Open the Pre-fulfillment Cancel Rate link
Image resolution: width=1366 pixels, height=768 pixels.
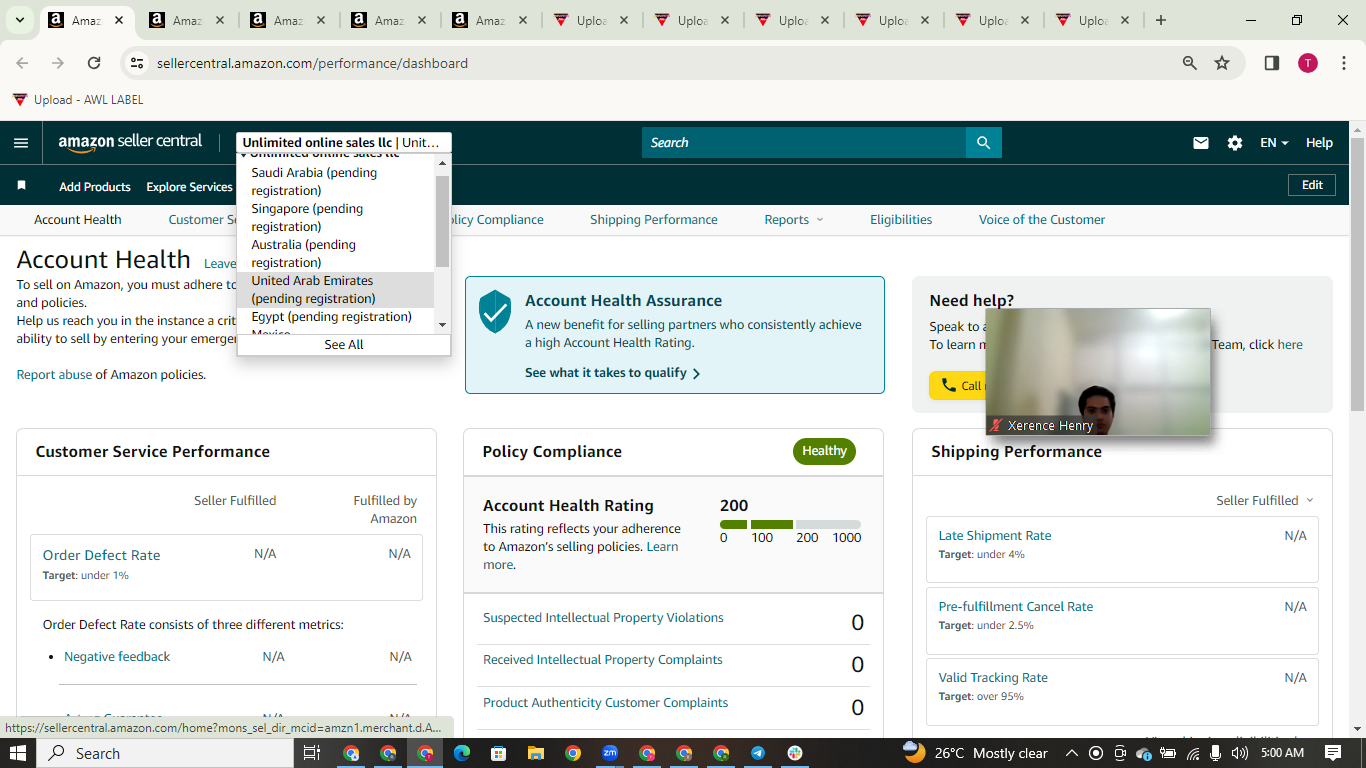1016,607
